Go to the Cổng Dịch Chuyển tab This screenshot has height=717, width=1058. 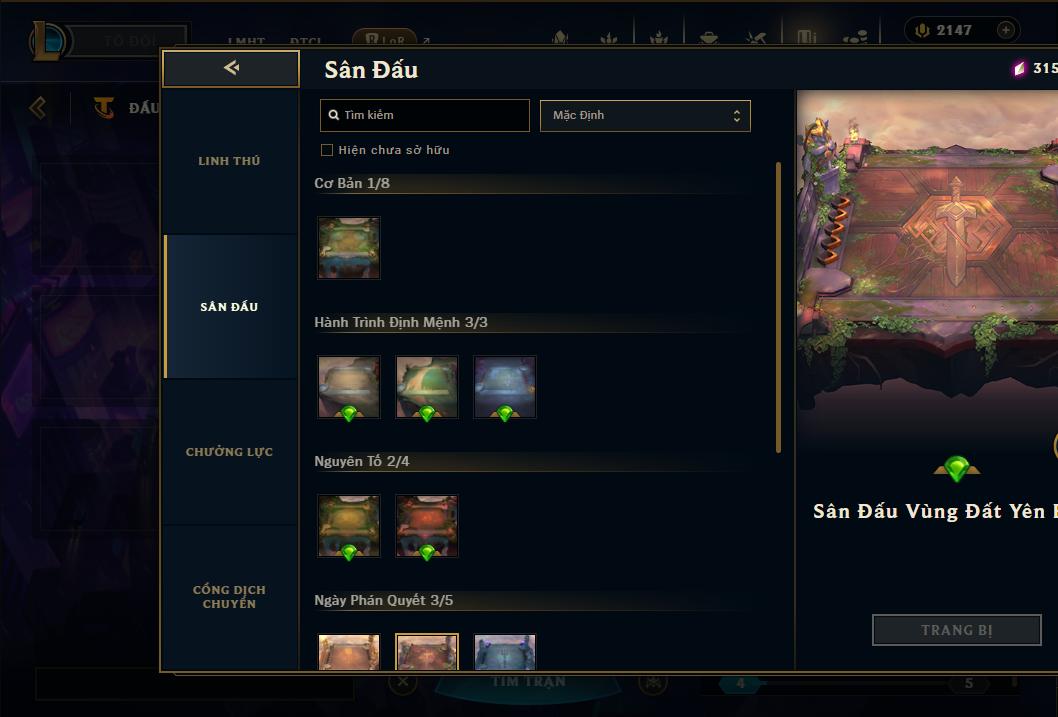click(x=229, y=597)
